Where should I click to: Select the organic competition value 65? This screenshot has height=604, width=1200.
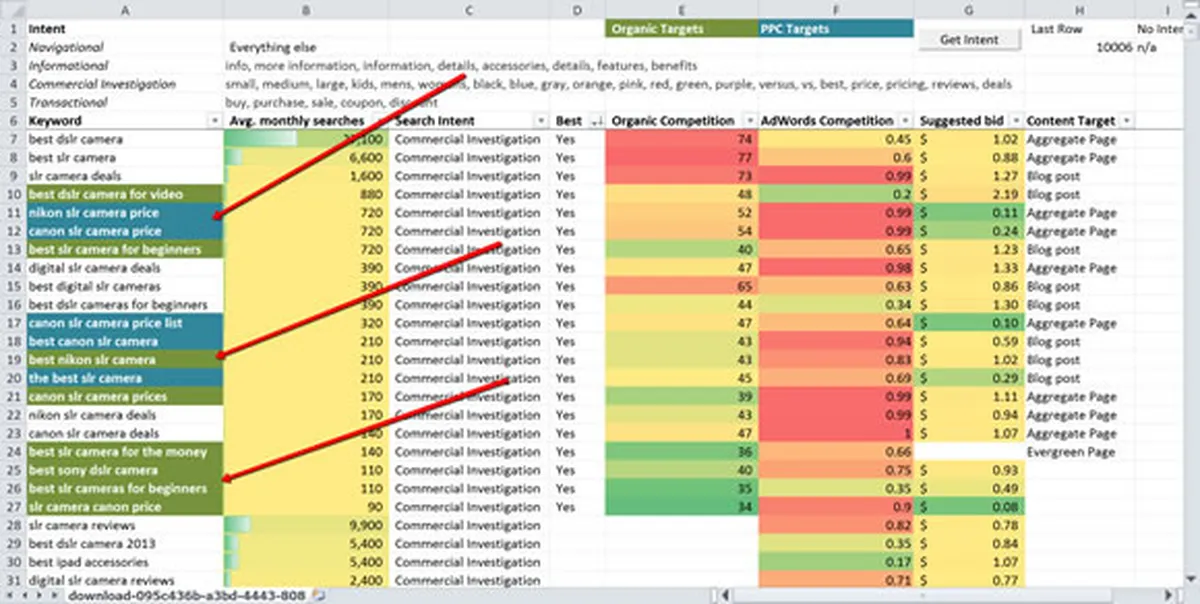pyautogui.click(x=682, y=286)
